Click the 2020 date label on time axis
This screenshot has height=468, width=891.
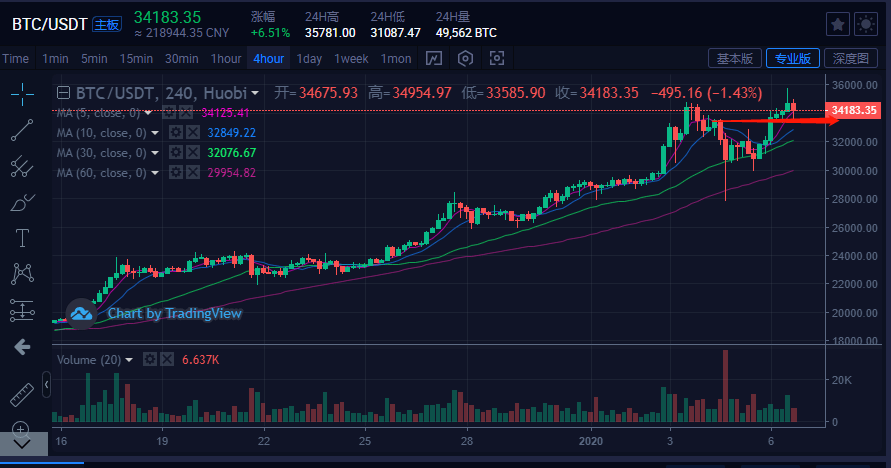coord(591,441)
